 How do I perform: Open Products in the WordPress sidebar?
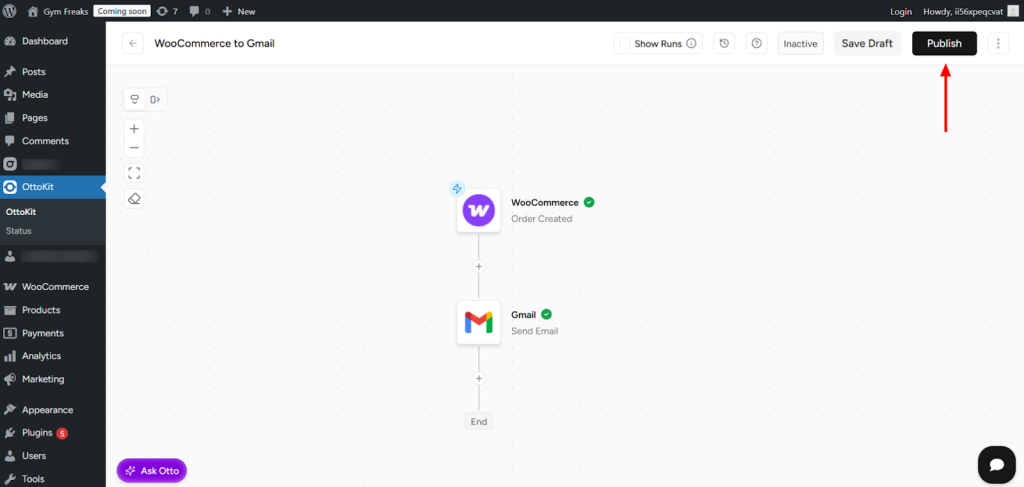41,310
